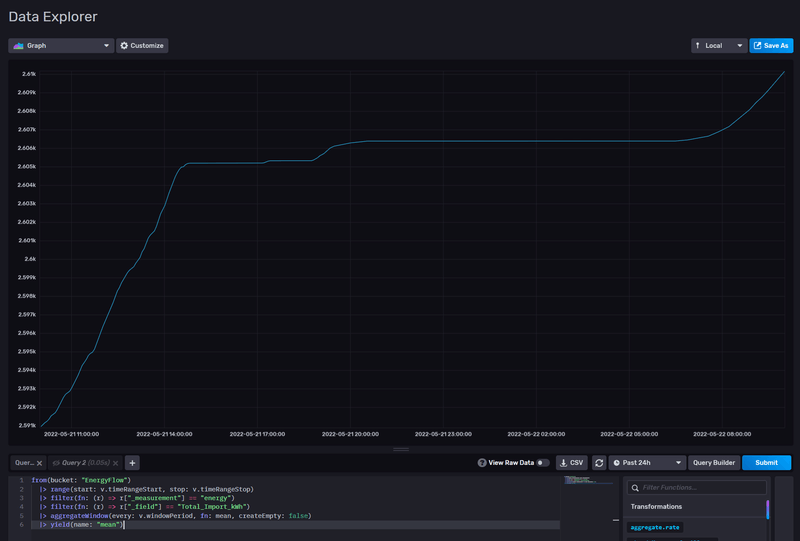Image resolution: width=800 pixels, height=541 pixels.
Task: Select the aggregate.rate function
Action: pyautogui.click(x=655, y=527)
